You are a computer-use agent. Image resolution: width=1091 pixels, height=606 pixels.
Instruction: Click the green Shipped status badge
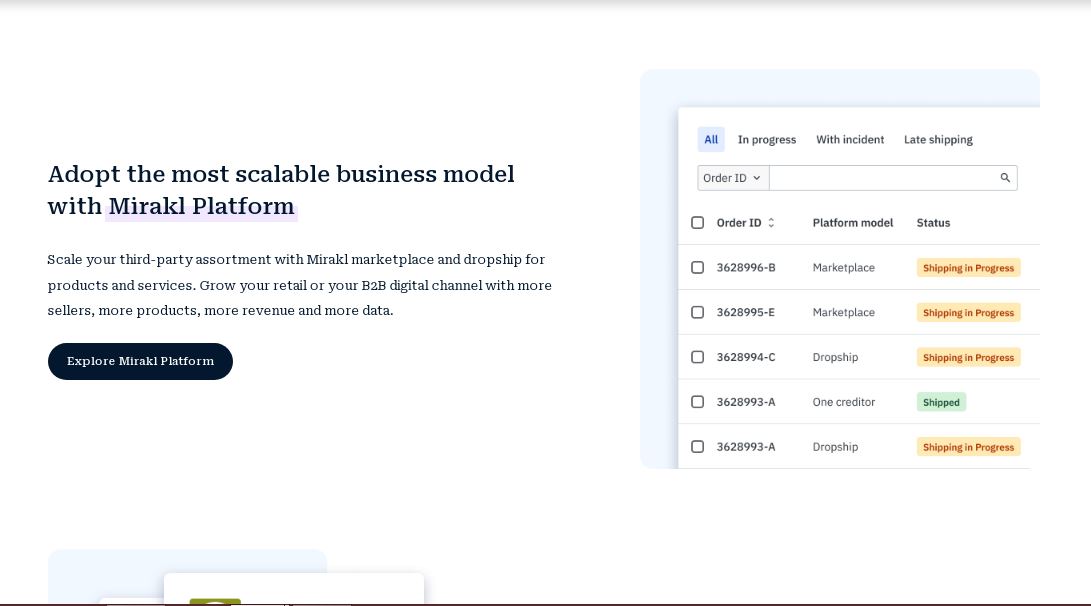(941, 401)
